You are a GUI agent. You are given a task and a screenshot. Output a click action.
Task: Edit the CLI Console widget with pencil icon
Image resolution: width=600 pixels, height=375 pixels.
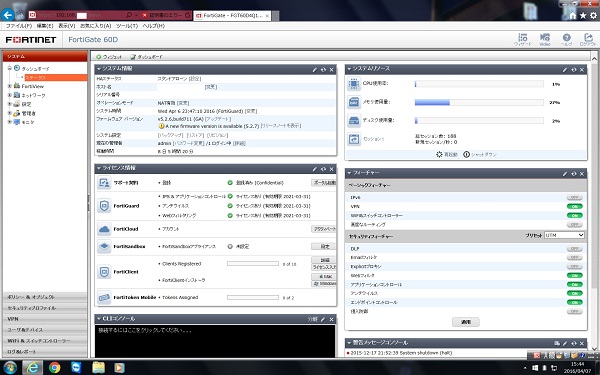(323, 319)
